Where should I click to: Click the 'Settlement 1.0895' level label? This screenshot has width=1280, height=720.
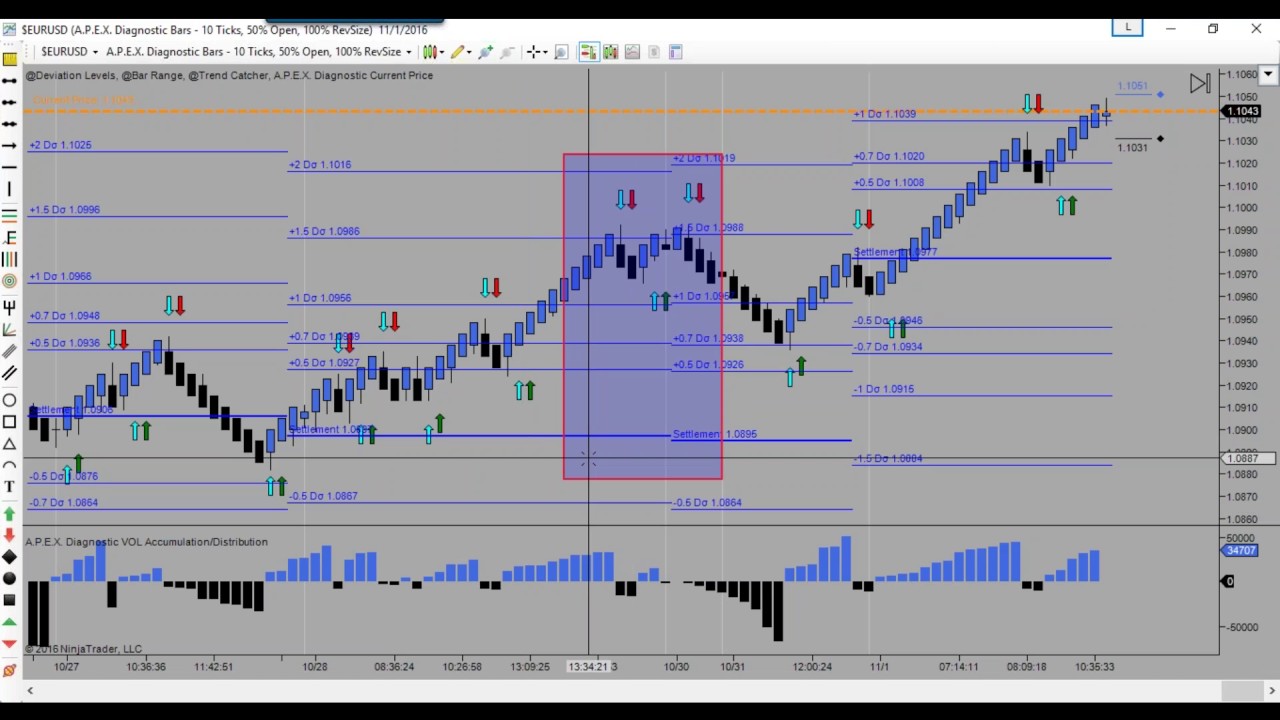[714, 434]
